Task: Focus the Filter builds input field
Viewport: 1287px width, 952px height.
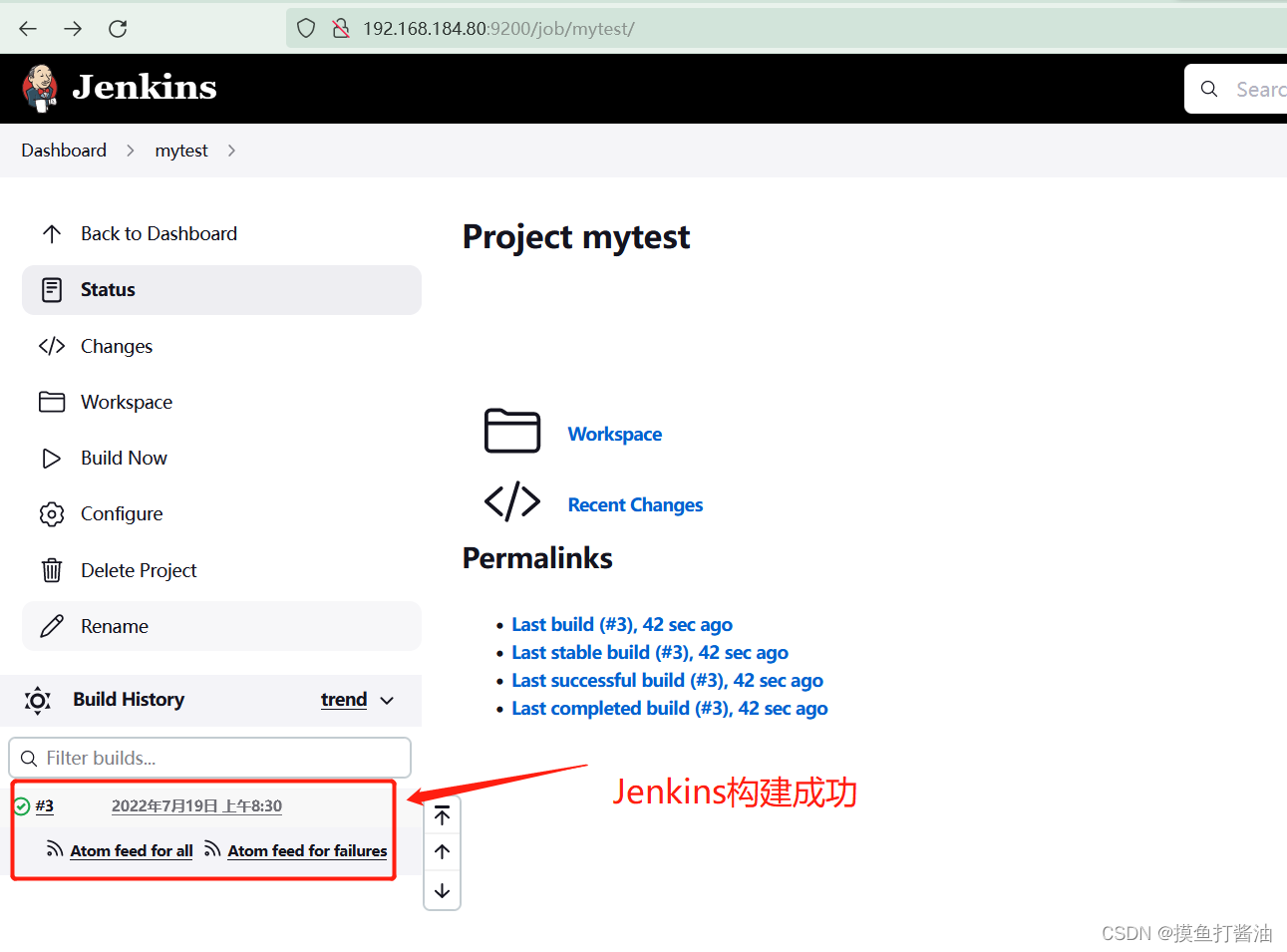Action: pyautogui.click(x=210, y=758)
